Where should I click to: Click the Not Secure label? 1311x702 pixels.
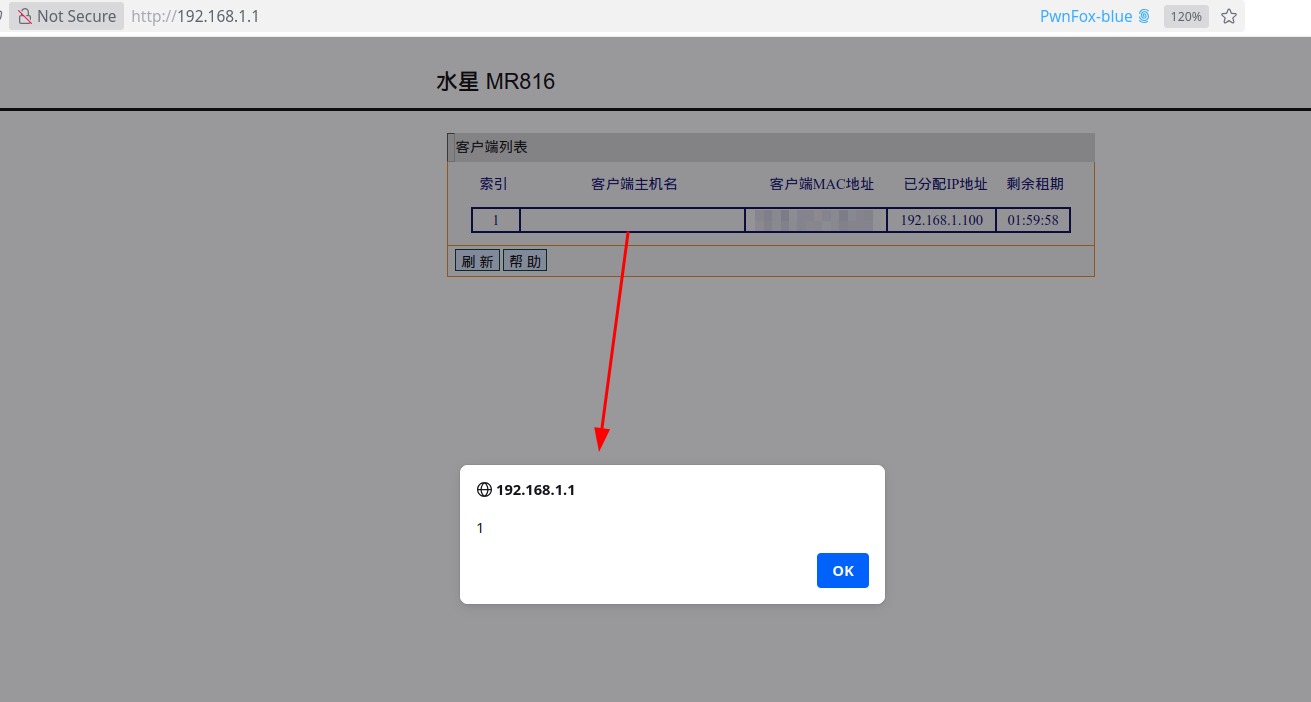tap(76, 16)
